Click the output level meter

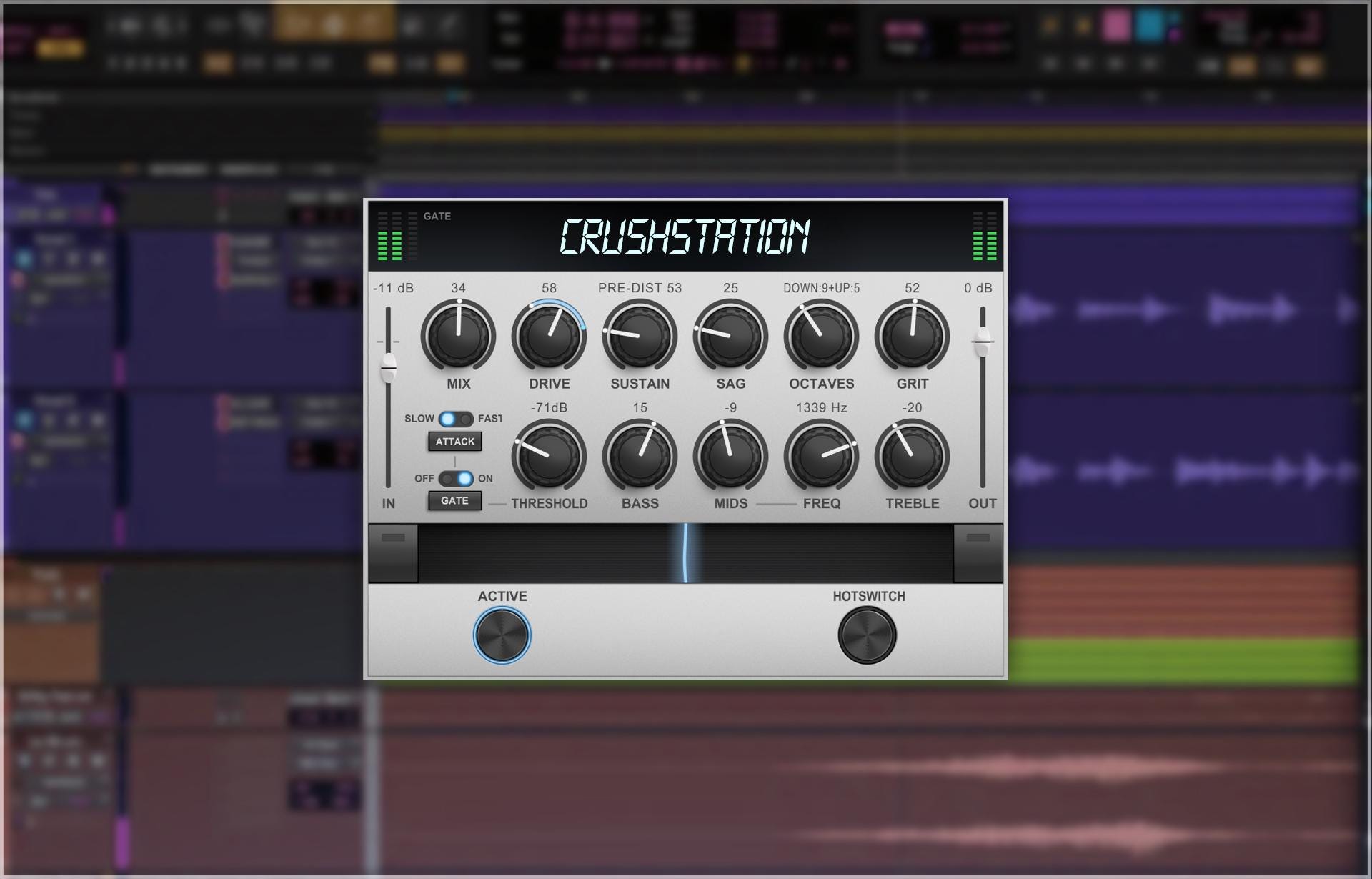pos(985,236)
